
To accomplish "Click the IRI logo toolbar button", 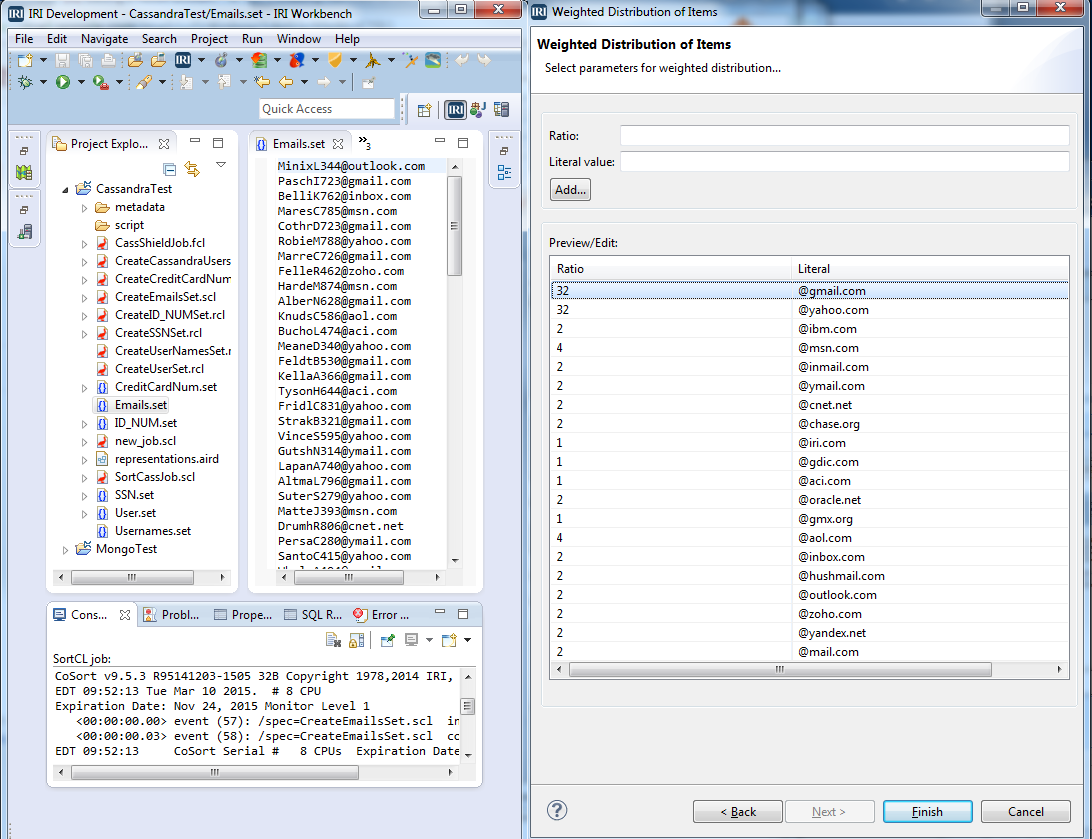I will [x=183, y=61].
